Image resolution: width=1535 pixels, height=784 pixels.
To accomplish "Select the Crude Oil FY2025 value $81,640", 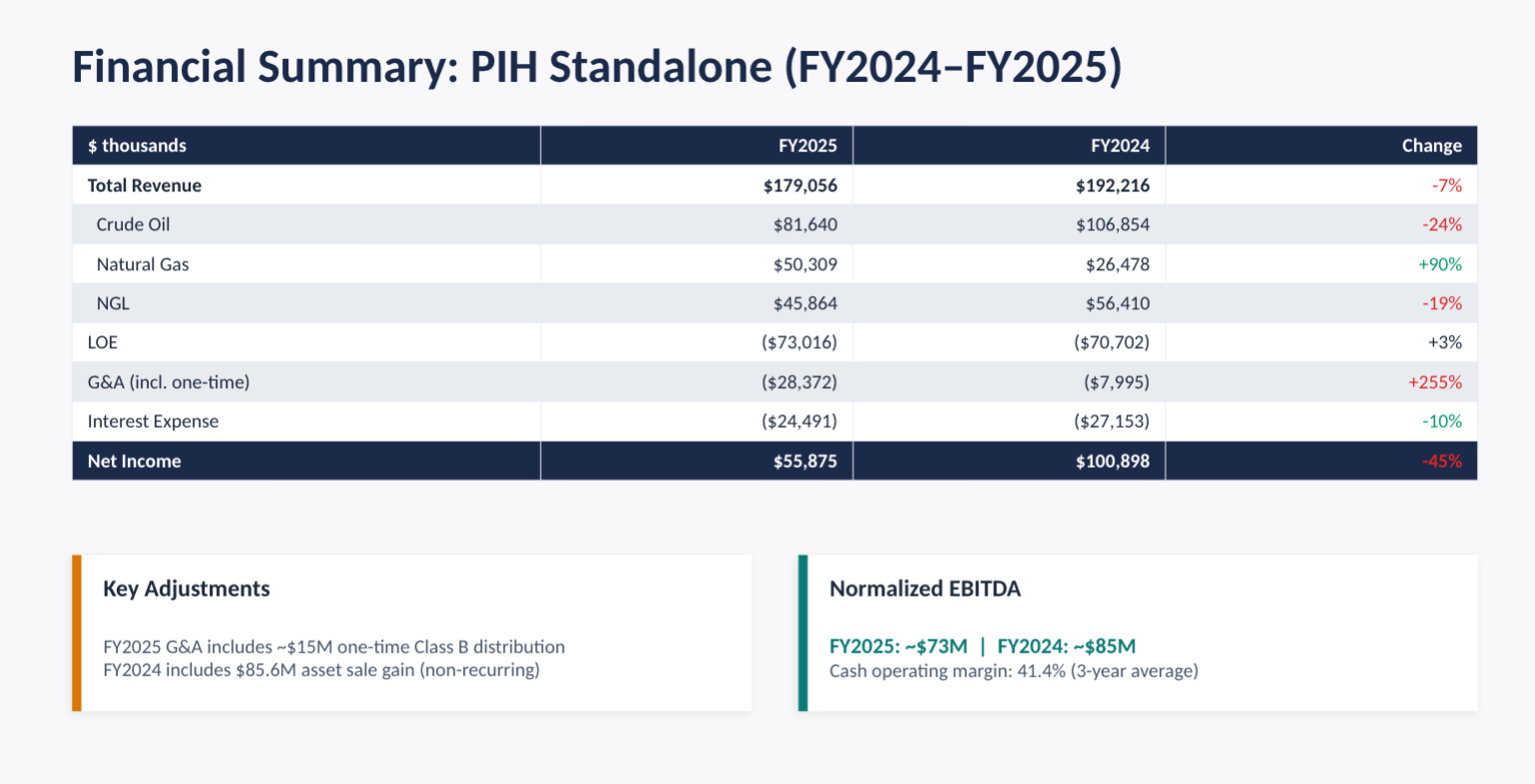I will (x=804, y=224).
